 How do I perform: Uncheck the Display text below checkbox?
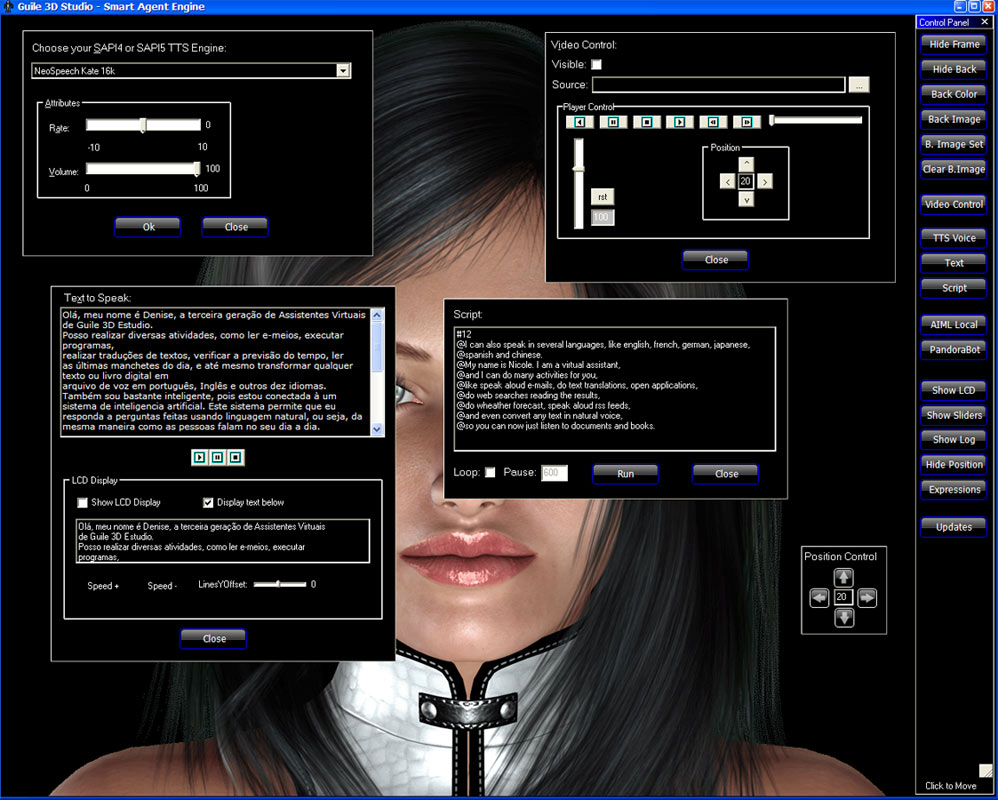pos(208,502)
